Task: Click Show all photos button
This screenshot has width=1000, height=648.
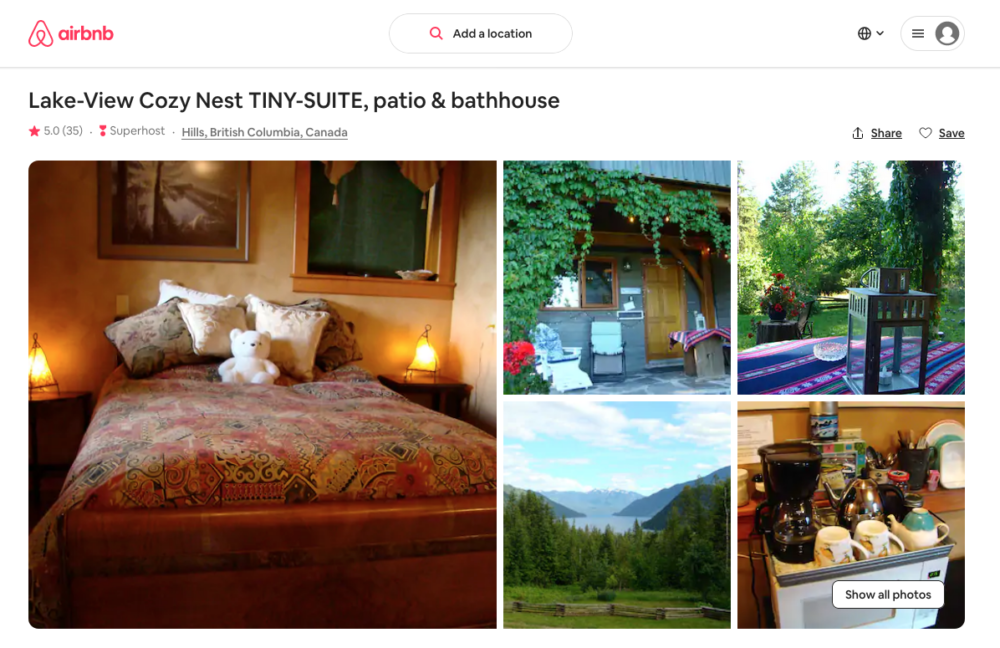Action: click(888, 594)
